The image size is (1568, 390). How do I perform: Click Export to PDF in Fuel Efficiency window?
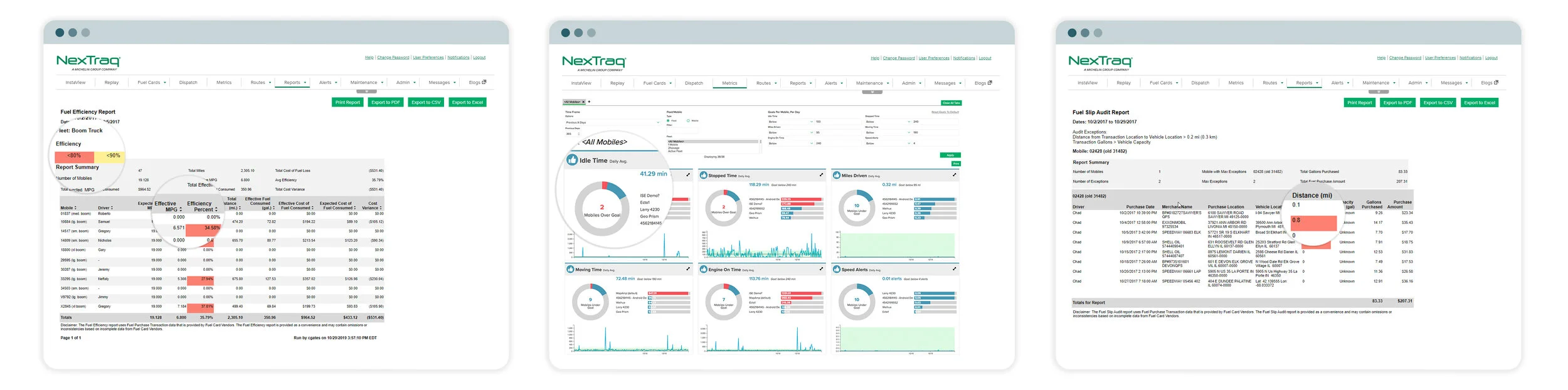(x=385, y=102)
